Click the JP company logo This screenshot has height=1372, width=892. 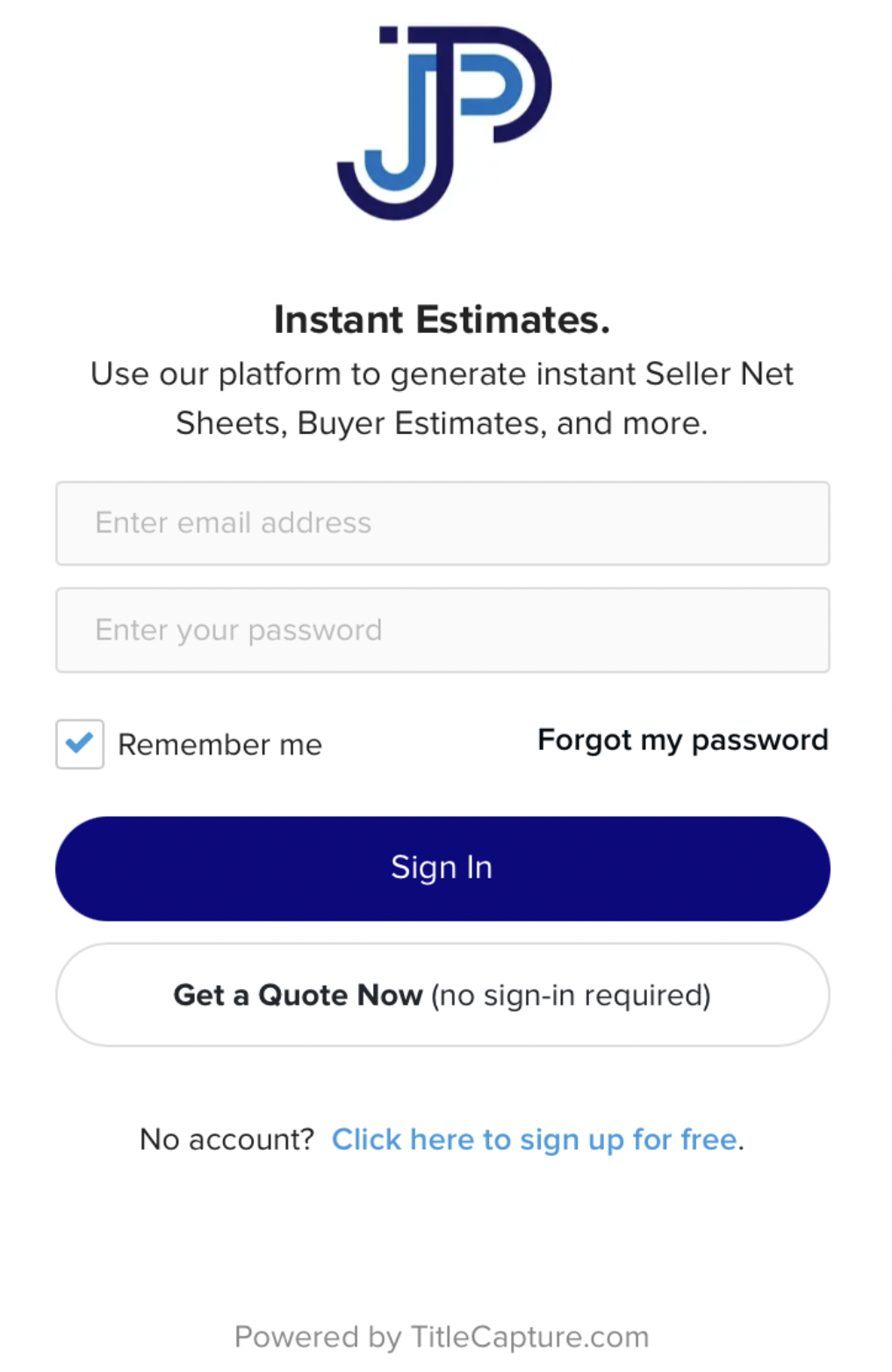click(x=444, y=123)
